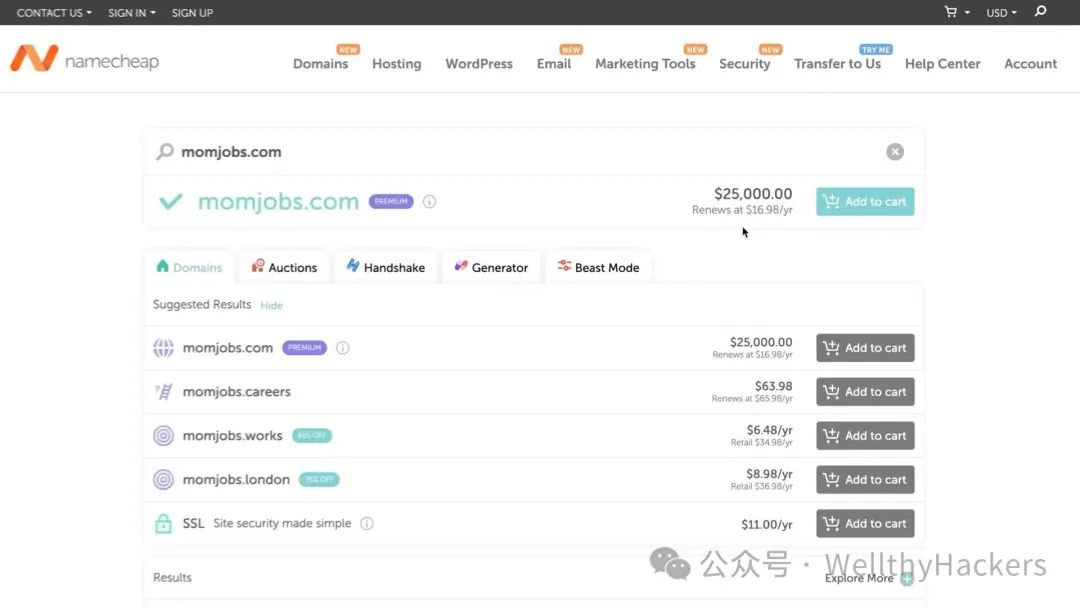
Task: Click the PREMIUM badge in the suggested results row
Action: (x=304, y=348)
